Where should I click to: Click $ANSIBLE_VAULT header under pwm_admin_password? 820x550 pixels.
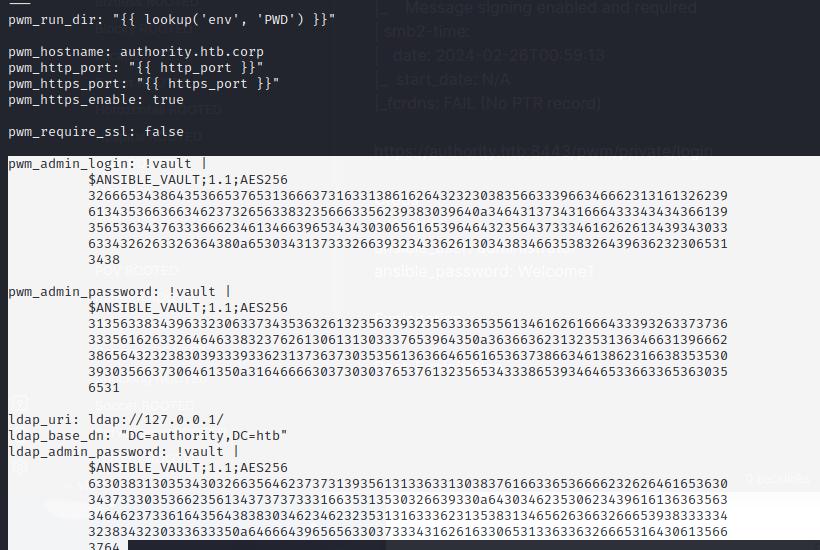tap(188, 308)
